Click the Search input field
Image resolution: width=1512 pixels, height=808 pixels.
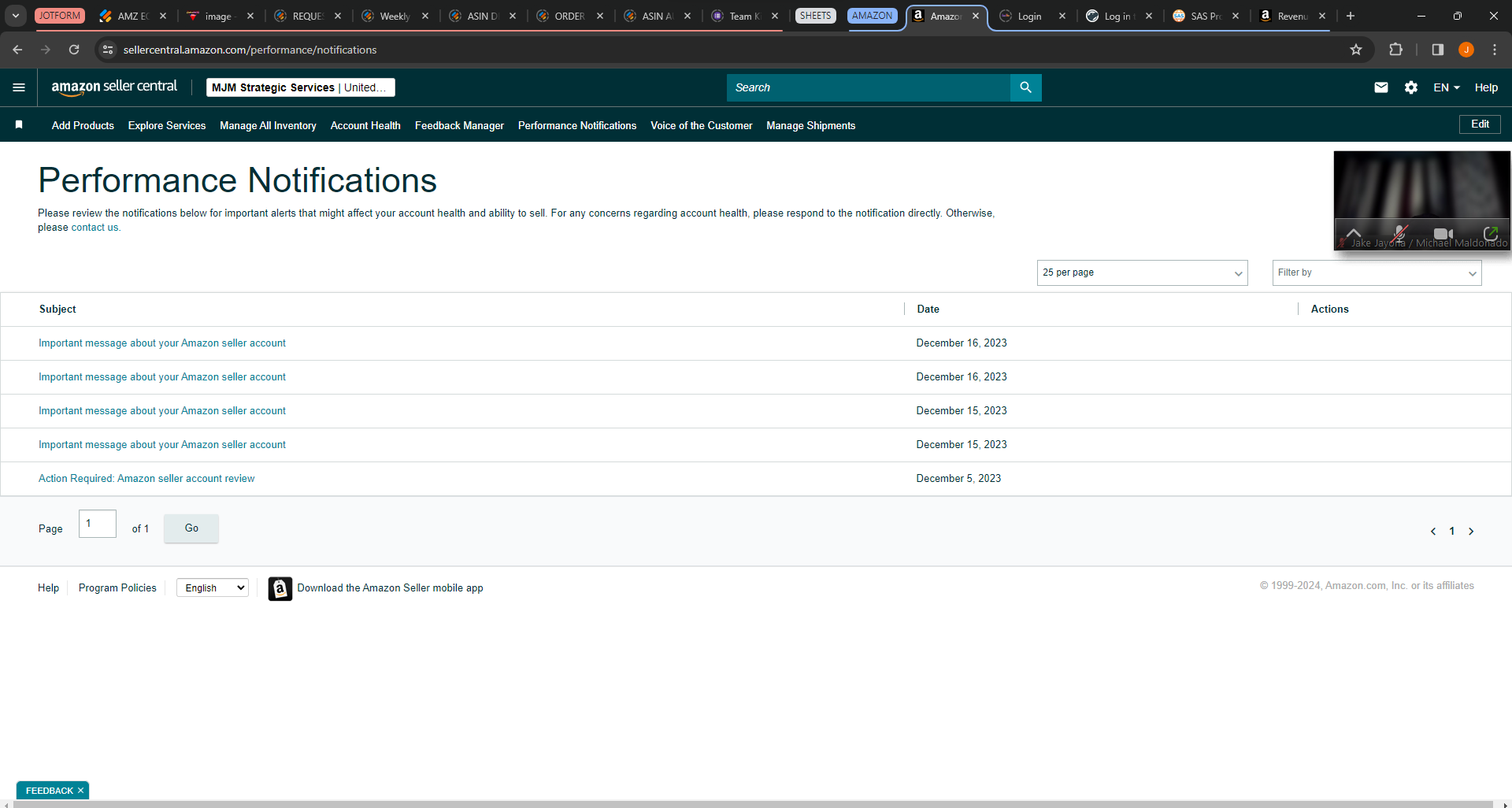click(868, 87)
